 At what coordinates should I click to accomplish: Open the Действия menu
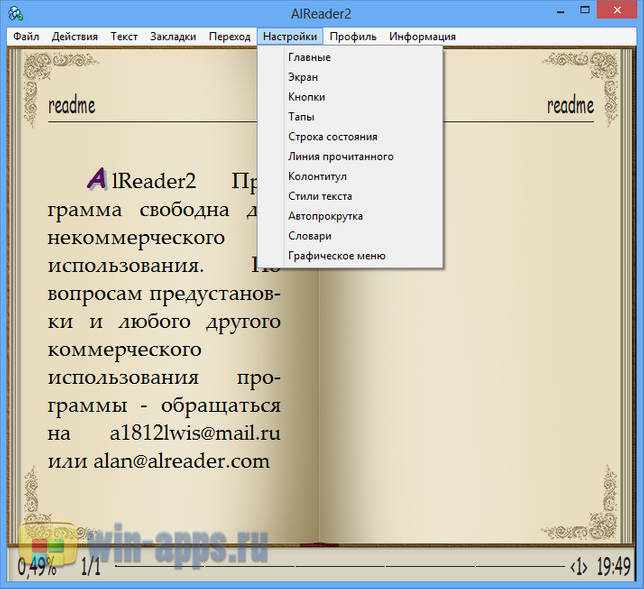(x=75, y=37)
